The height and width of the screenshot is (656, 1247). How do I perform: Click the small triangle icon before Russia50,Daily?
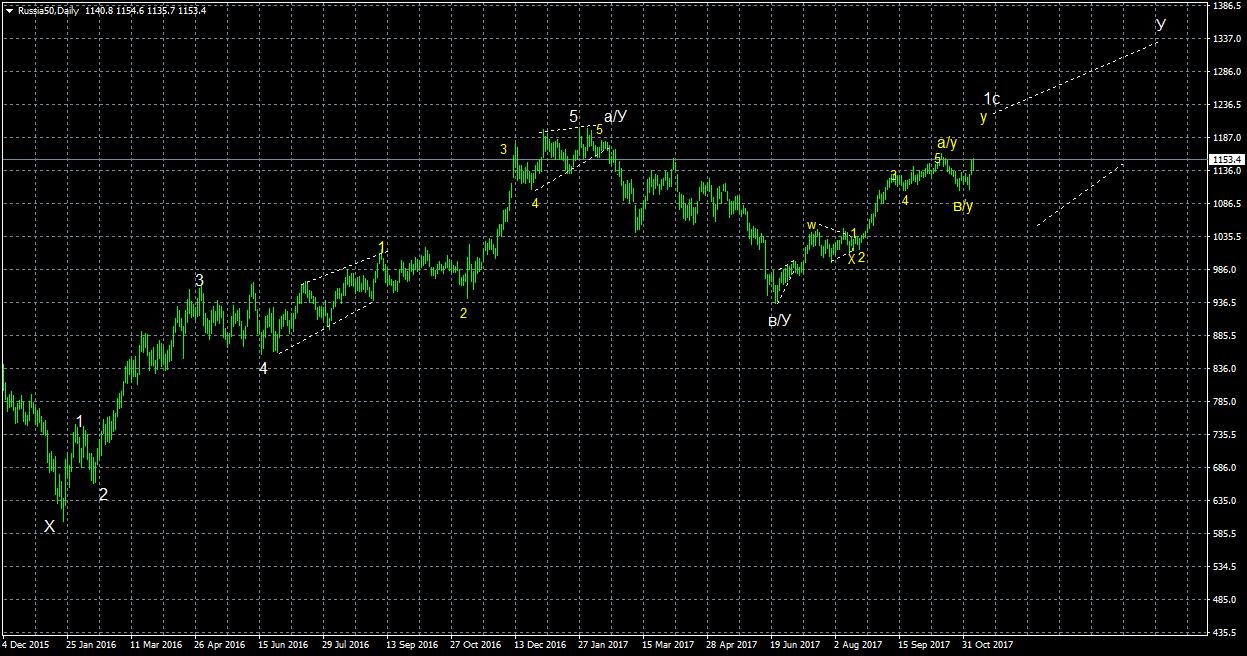point(9,10)
